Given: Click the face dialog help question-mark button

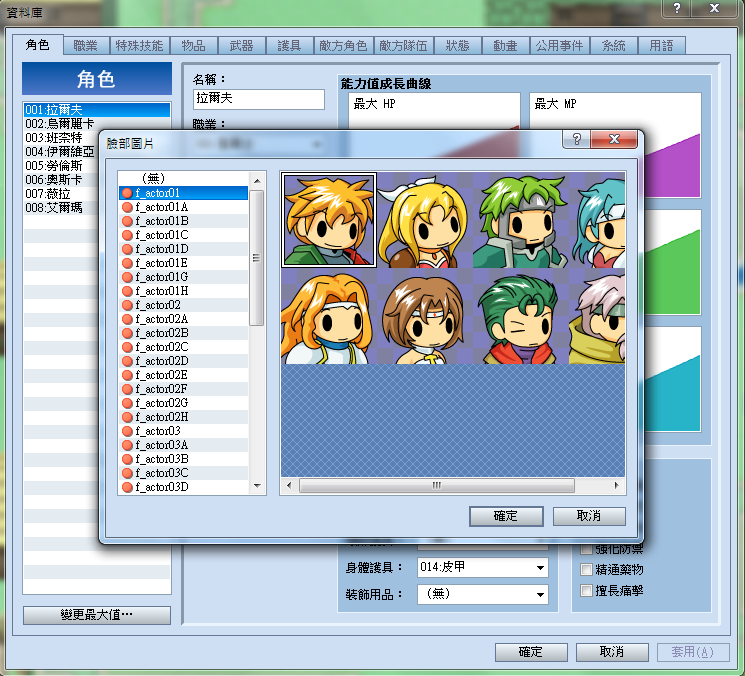Looking at the screenshot, I should (576, 139).
